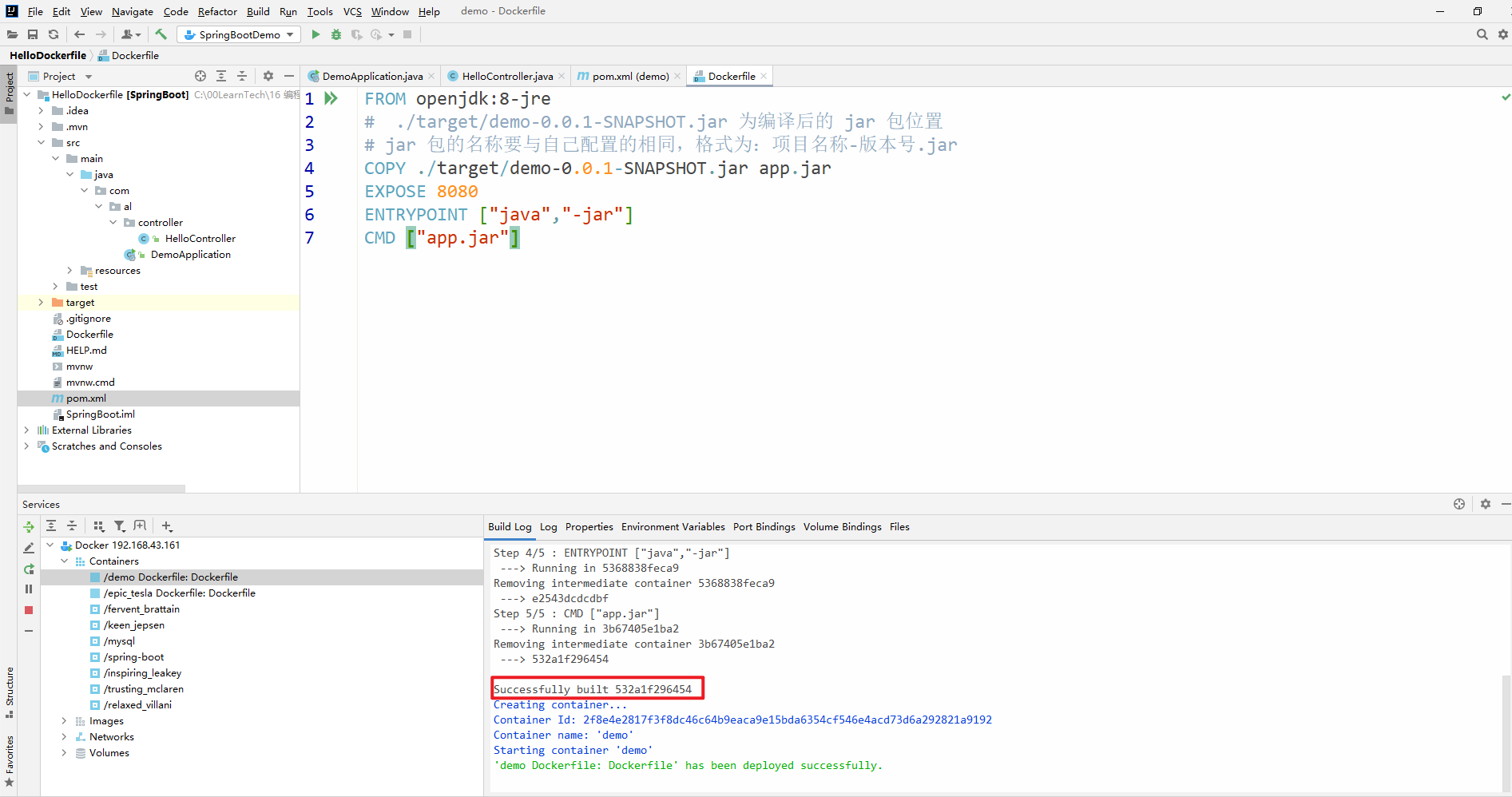Click Open in New Tab icon in Services

141,525
